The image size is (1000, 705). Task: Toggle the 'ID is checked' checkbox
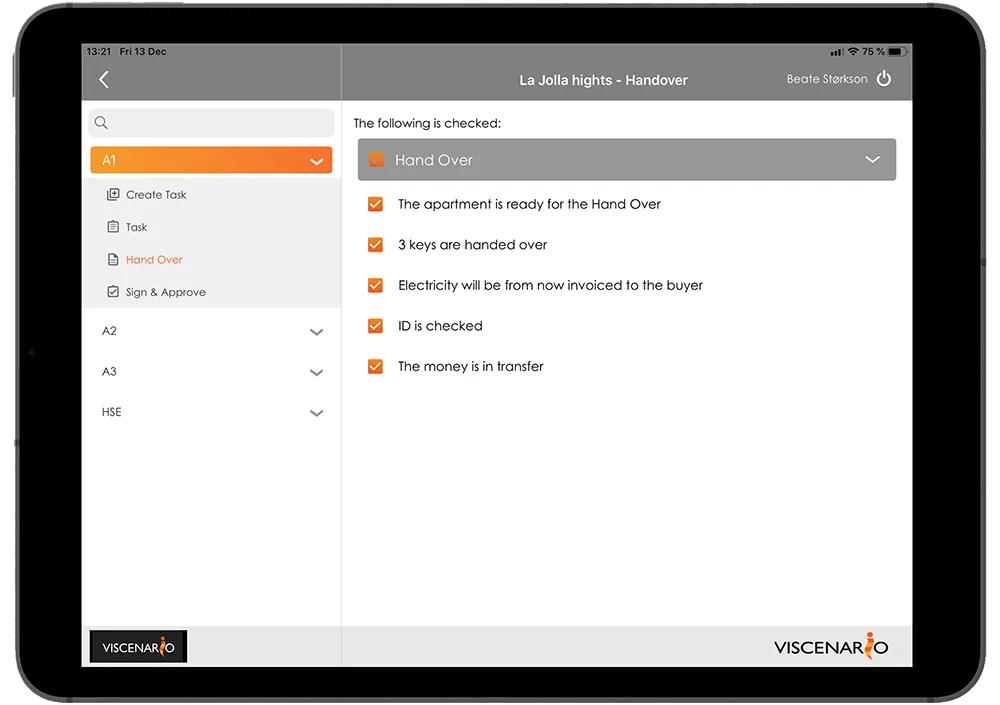coord(375,326)
